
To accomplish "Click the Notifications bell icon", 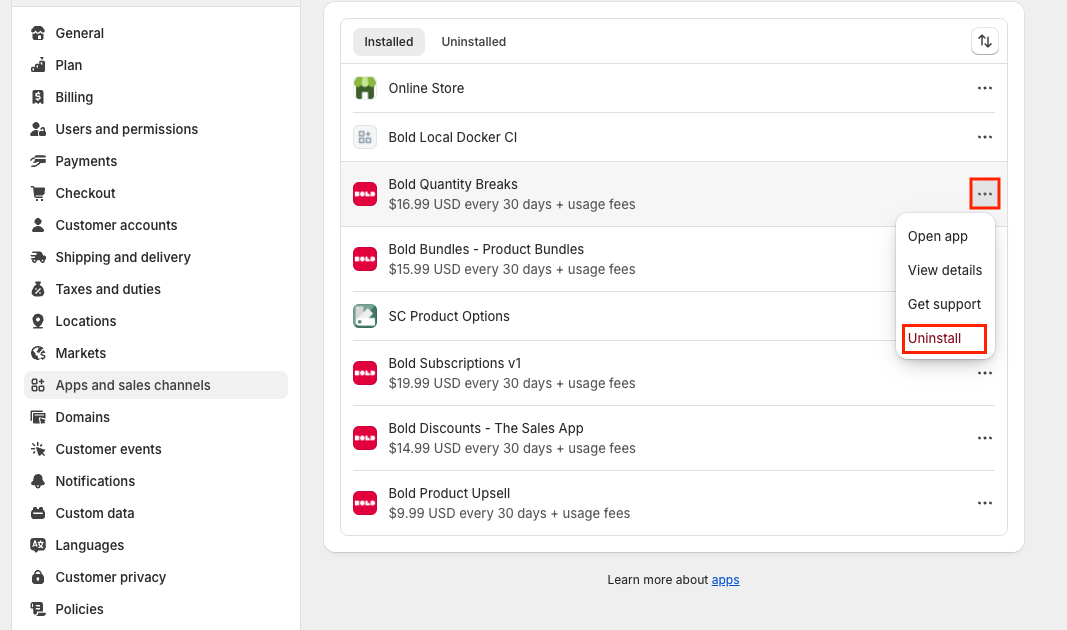I will (x=38, y=480).
